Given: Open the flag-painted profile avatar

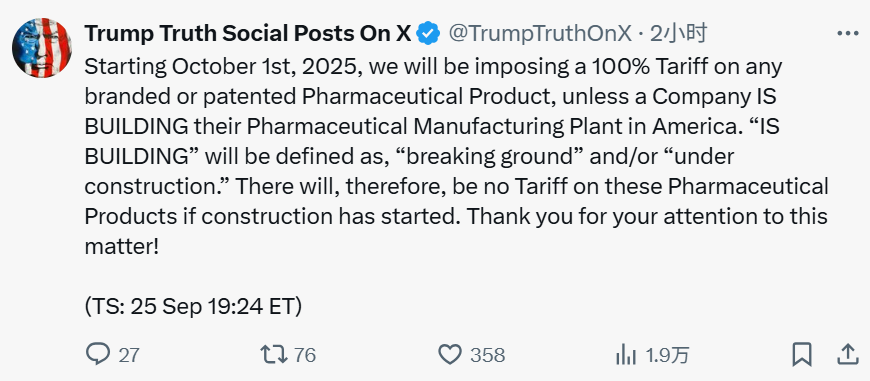Looking at the screenshot, I should pyautogui.click(x=42, y=48).
